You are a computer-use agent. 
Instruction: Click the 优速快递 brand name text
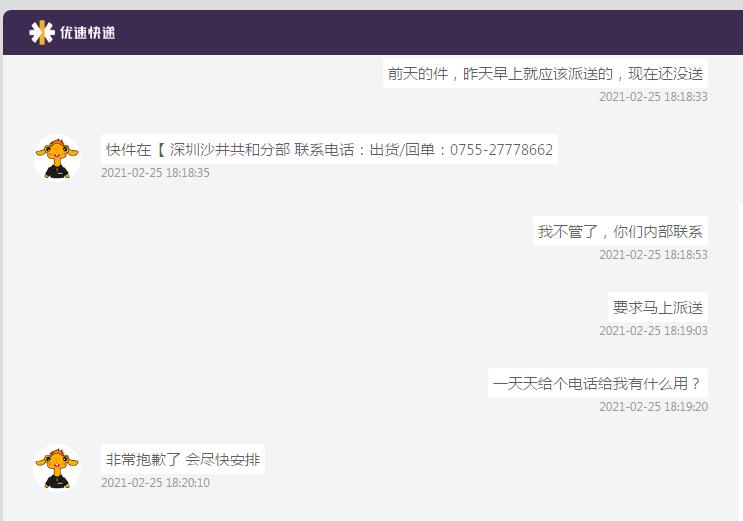(x=88, y=32)
